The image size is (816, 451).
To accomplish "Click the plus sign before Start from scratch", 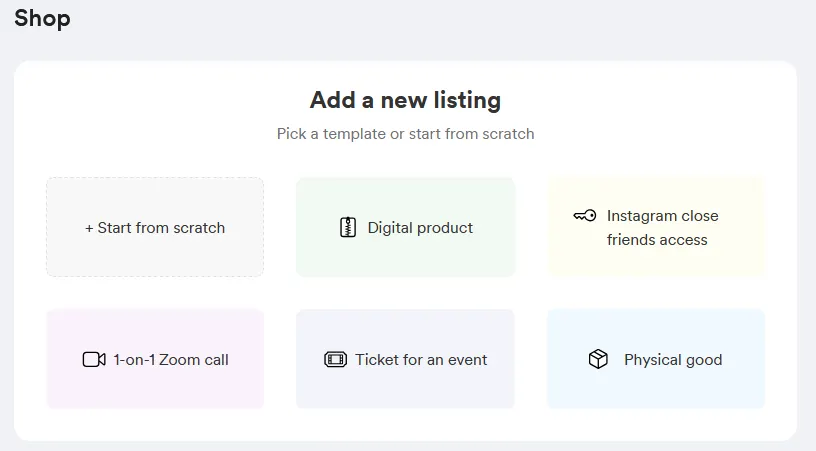I will (x=89, y=228).
